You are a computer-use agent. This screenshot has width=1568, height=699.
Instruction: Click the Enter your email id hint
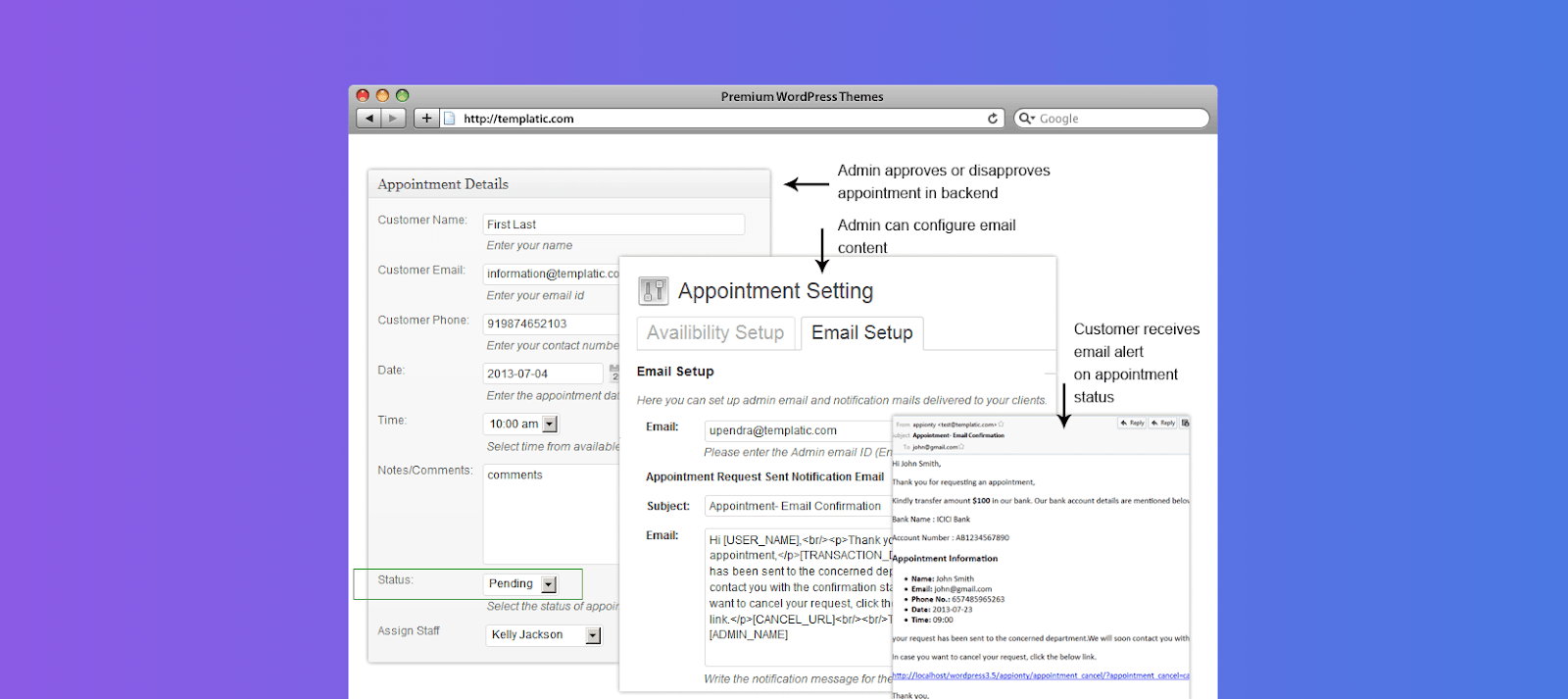[x=535, y=296]
